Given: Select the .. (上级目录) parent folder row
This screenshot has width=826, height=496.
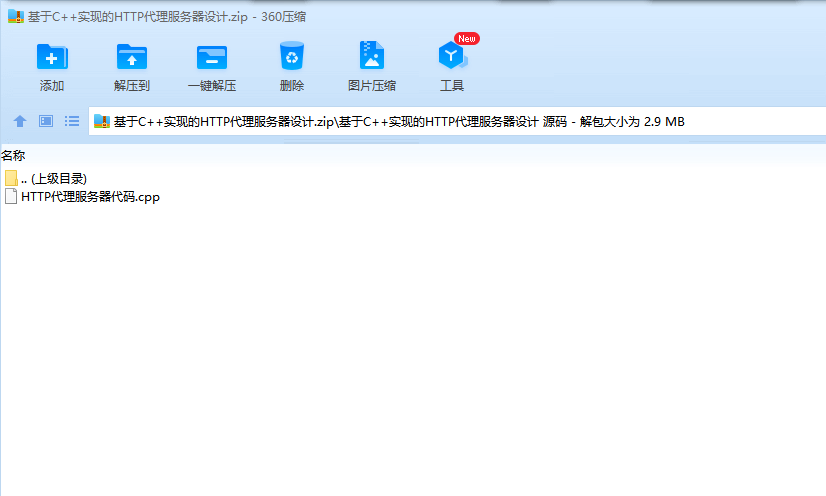Looking at the screenshot, I should pos(45,178).
